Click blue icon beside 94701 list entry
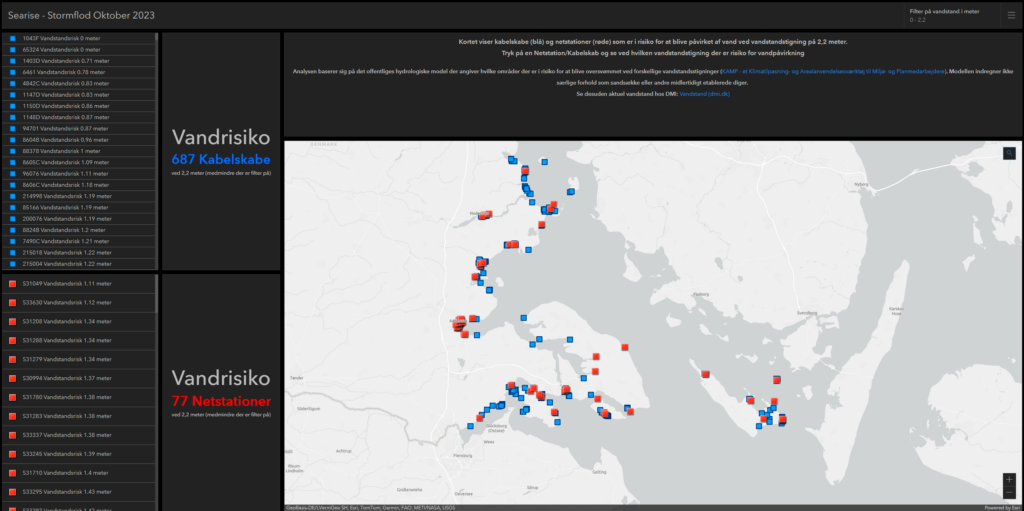This screenshot has width=1024, height=511. (12, 128)
